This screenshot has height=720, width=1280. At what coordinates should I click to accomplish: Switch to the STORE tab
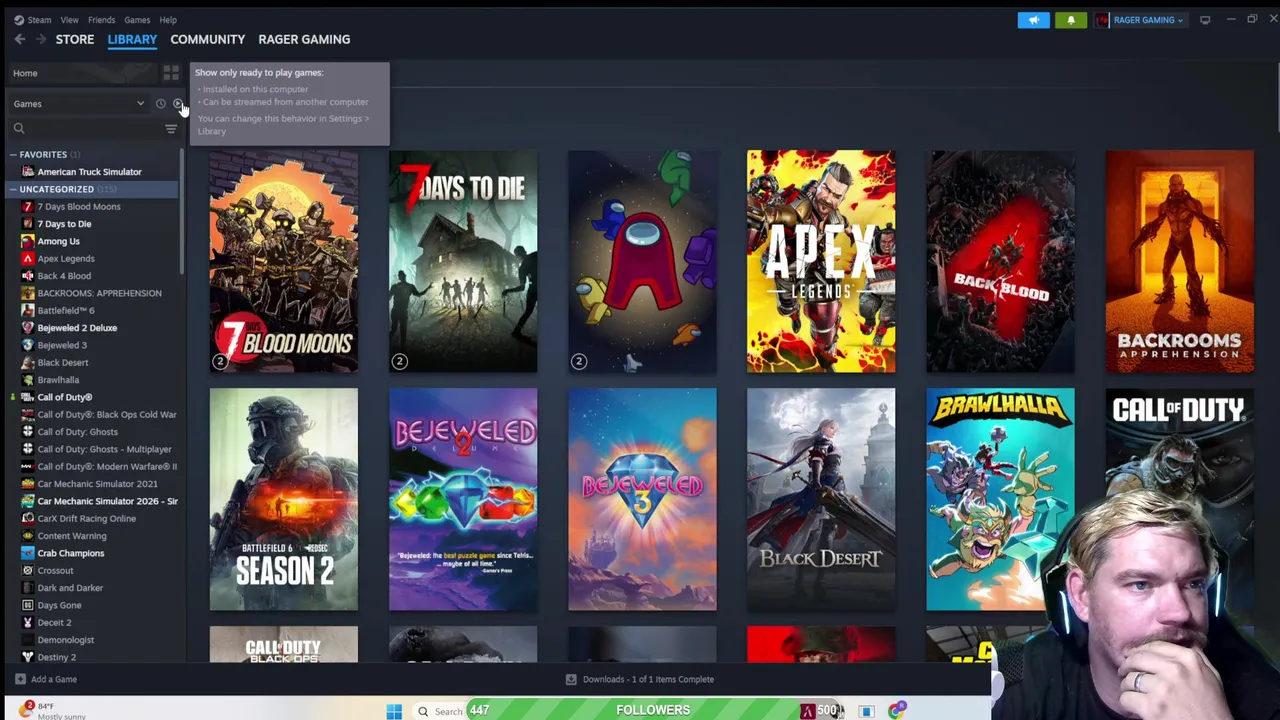point(75,39)
